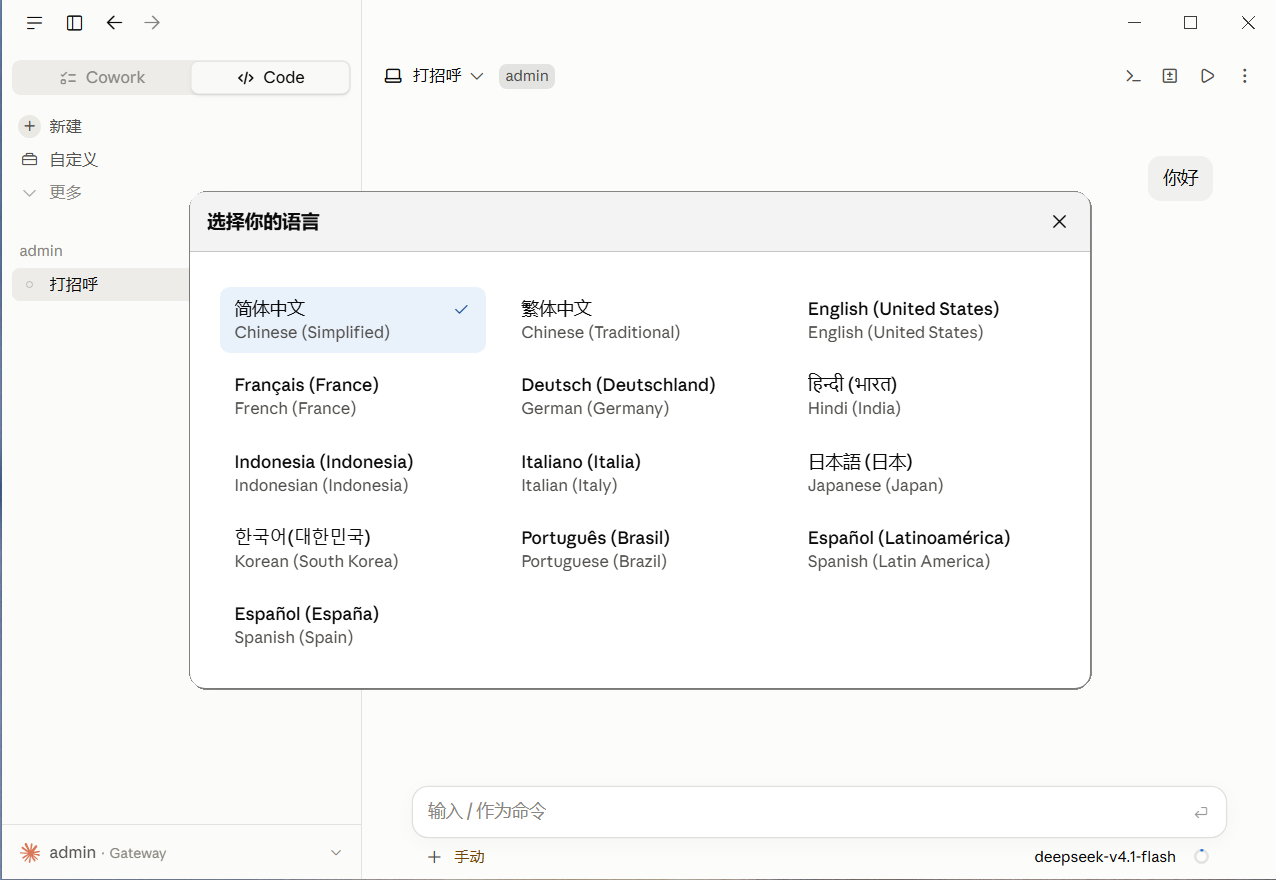
Task: Select Indonesia (Indonesia) language
Action: [353, 473]
